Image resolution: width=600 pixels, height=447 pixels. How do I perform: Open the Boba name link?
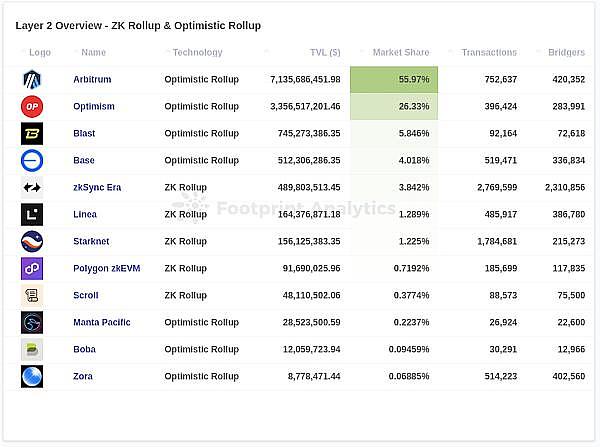tap(84, 349)
